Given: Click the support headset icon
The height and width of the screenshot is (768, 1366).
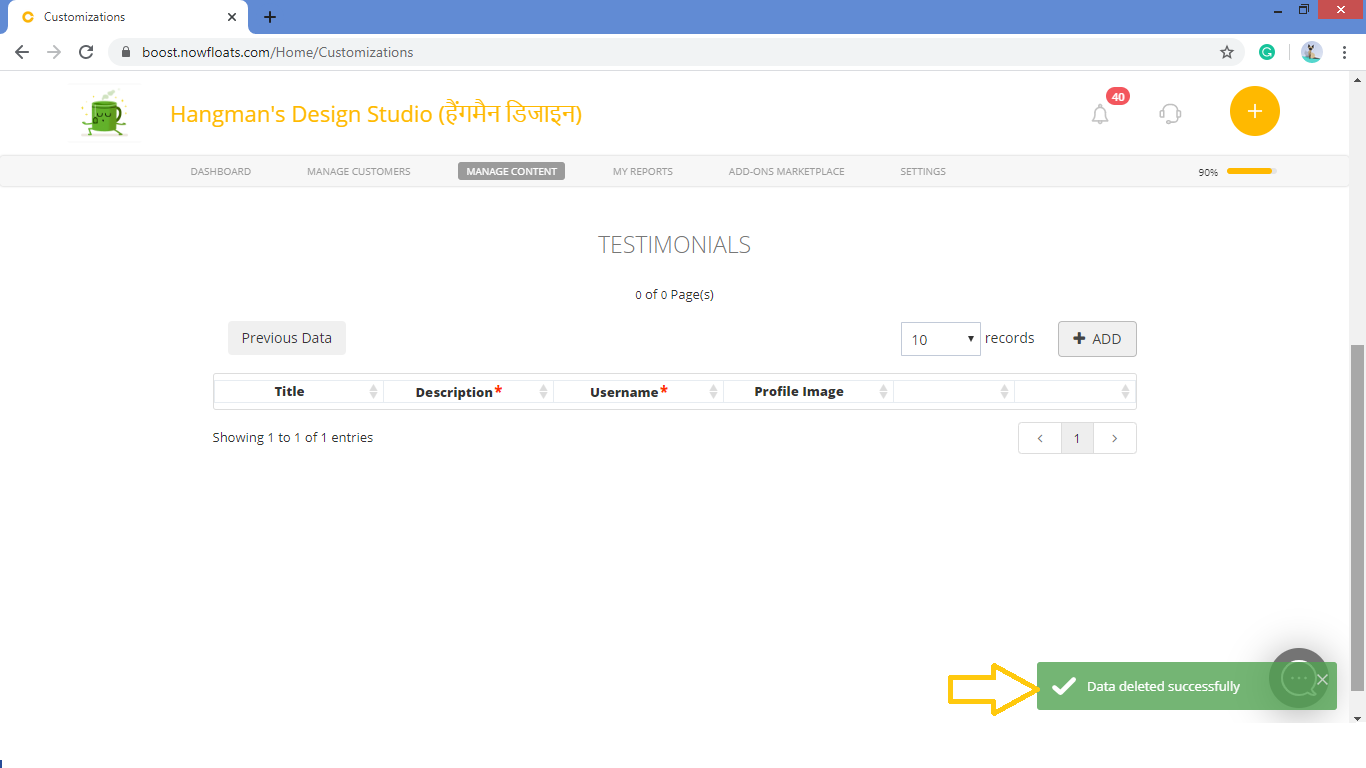Looking at the screenshot, I should (x=1170, y=113).
